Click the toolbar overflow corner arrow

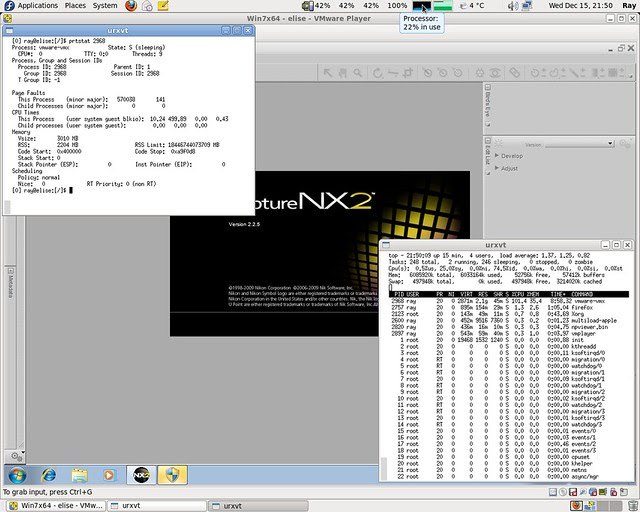coord(631,76)
